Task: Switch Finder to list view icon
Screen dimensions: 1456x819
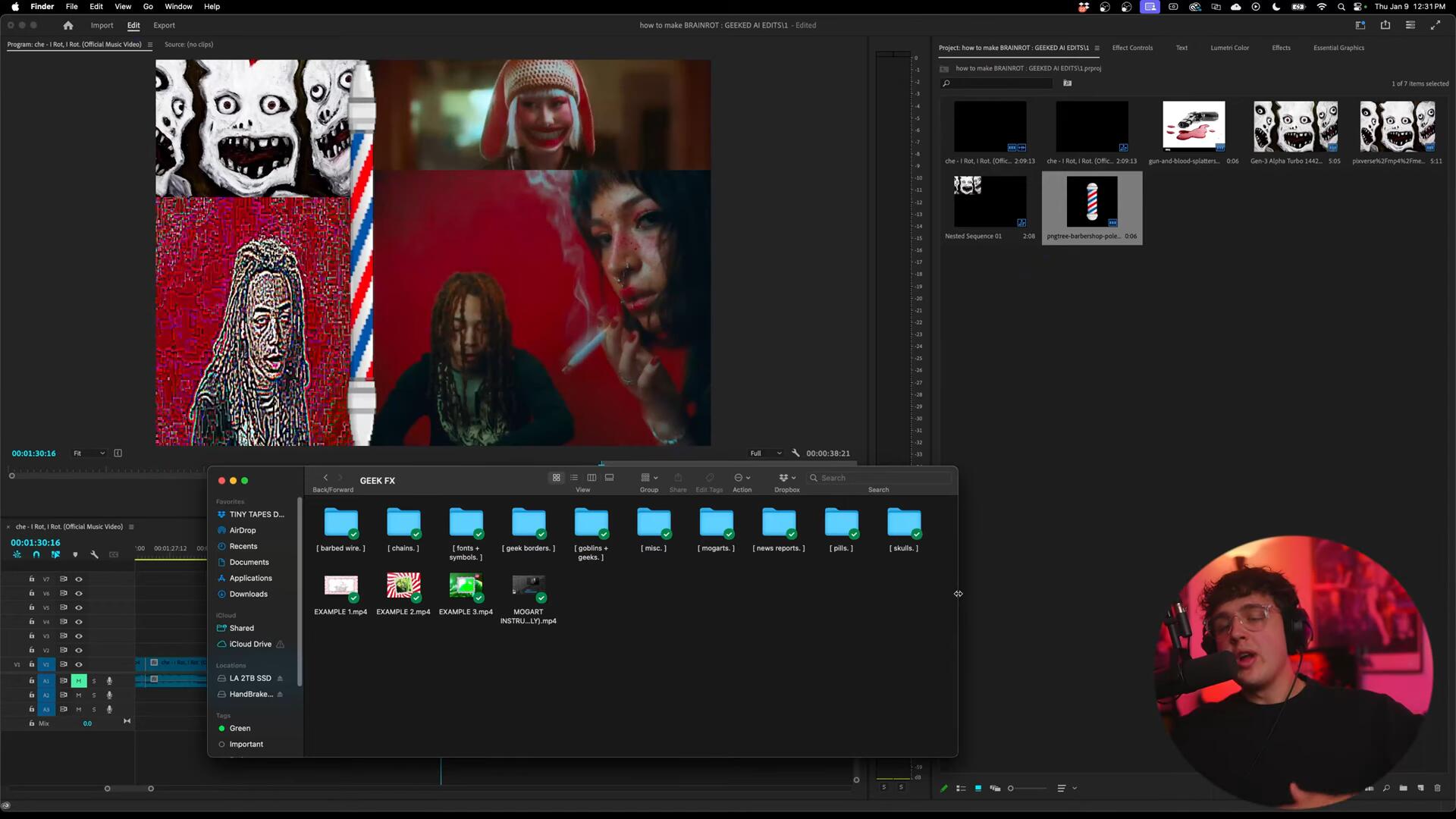Action: tap(574, 478)
